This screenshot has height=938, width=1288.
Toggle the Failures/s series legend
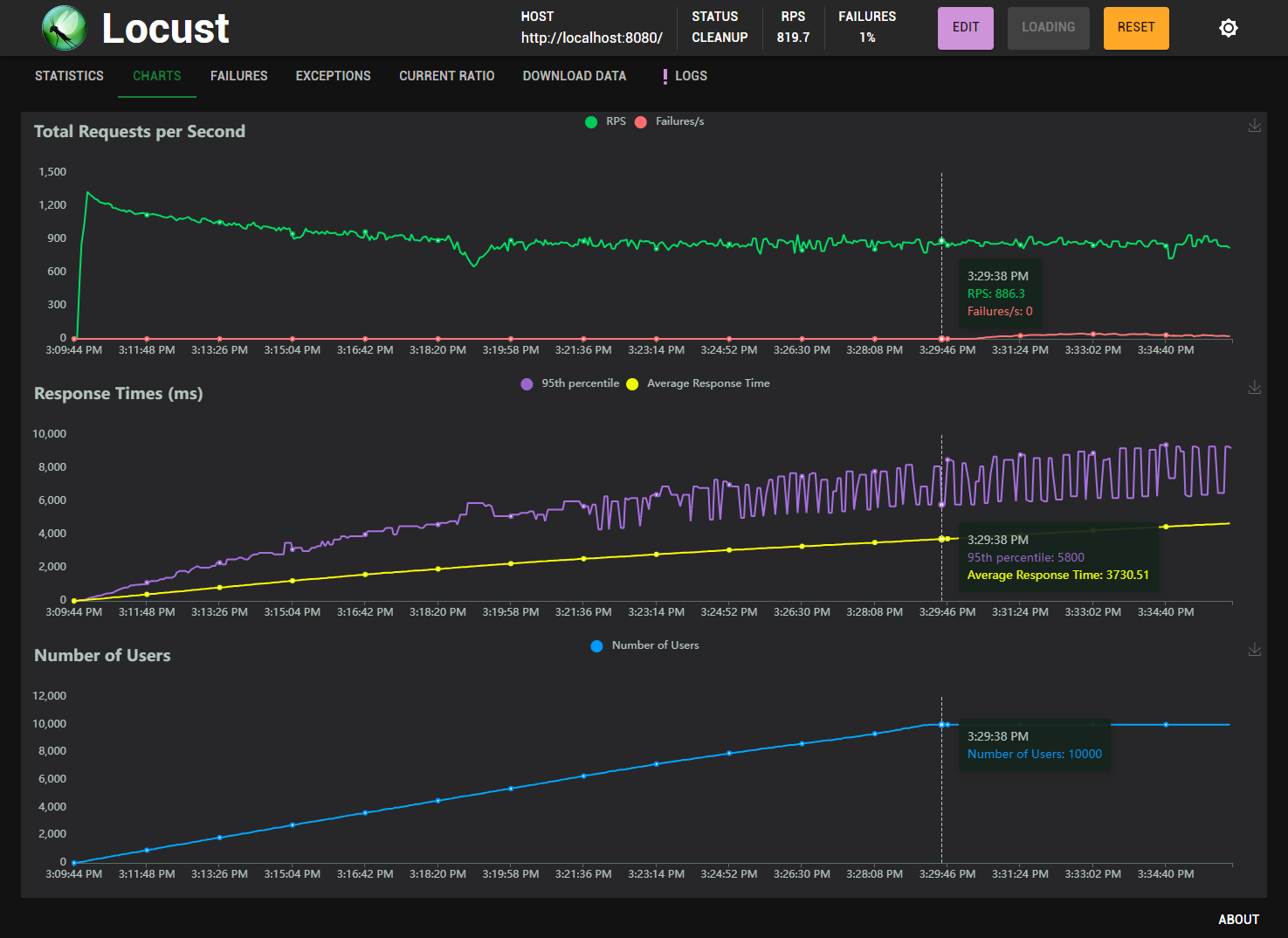coord(669,121)
